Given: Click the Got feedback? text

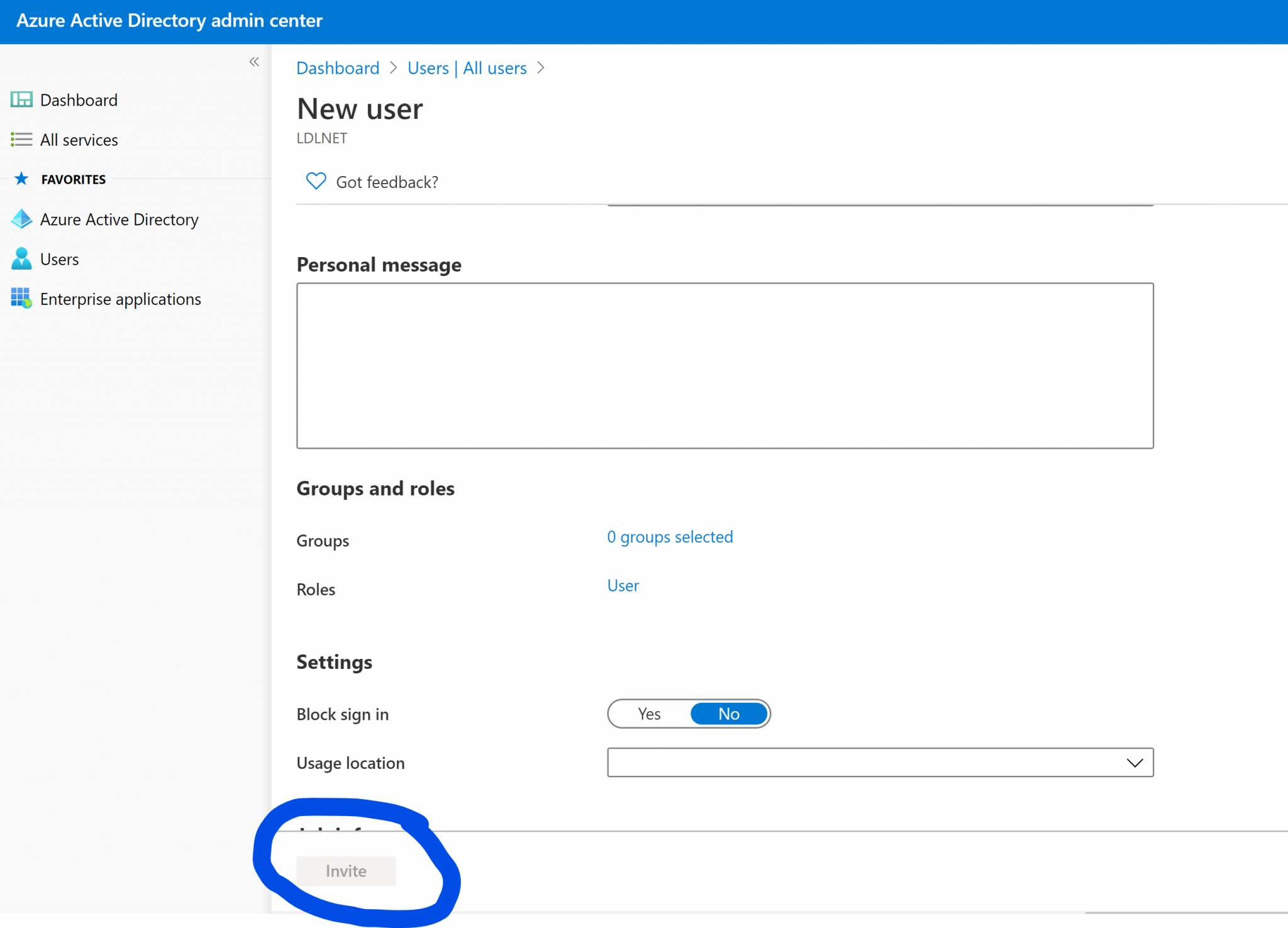Looking at the screenshot, I should click(387, 182).
